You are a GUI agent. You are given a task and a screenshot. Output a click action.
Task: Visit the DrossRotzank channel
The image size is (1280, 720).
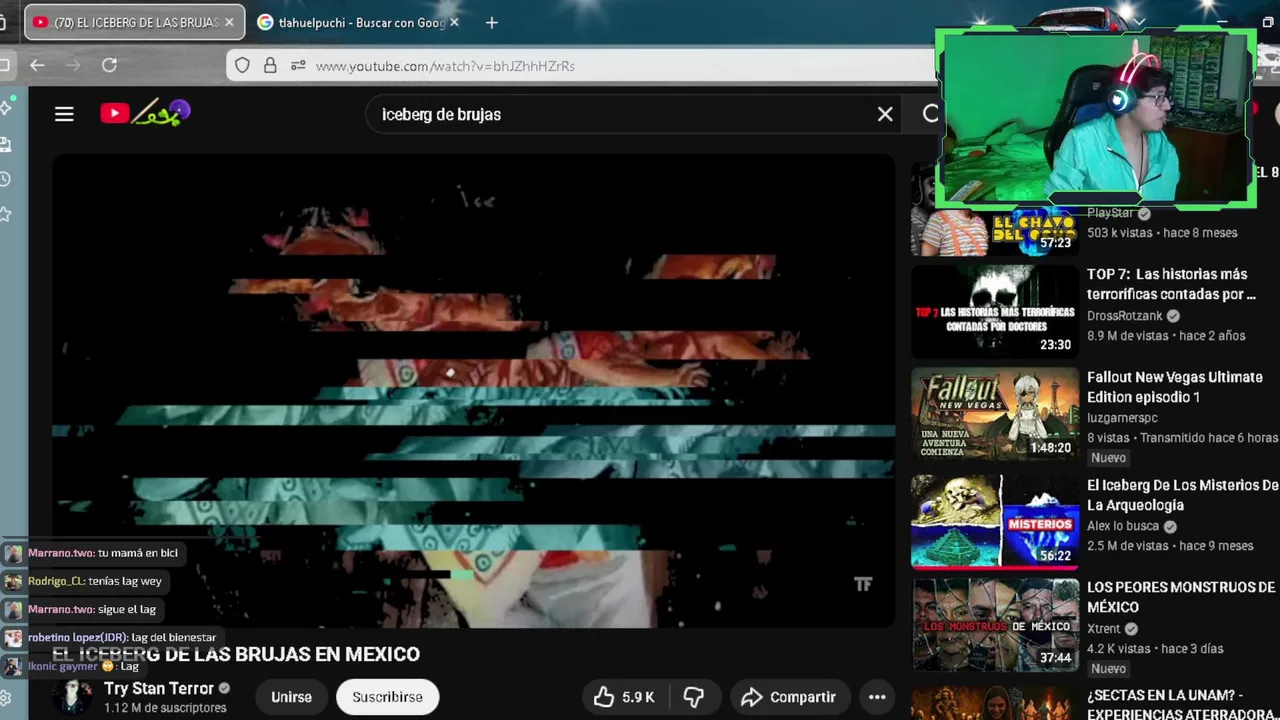[x=1125, y=315]
